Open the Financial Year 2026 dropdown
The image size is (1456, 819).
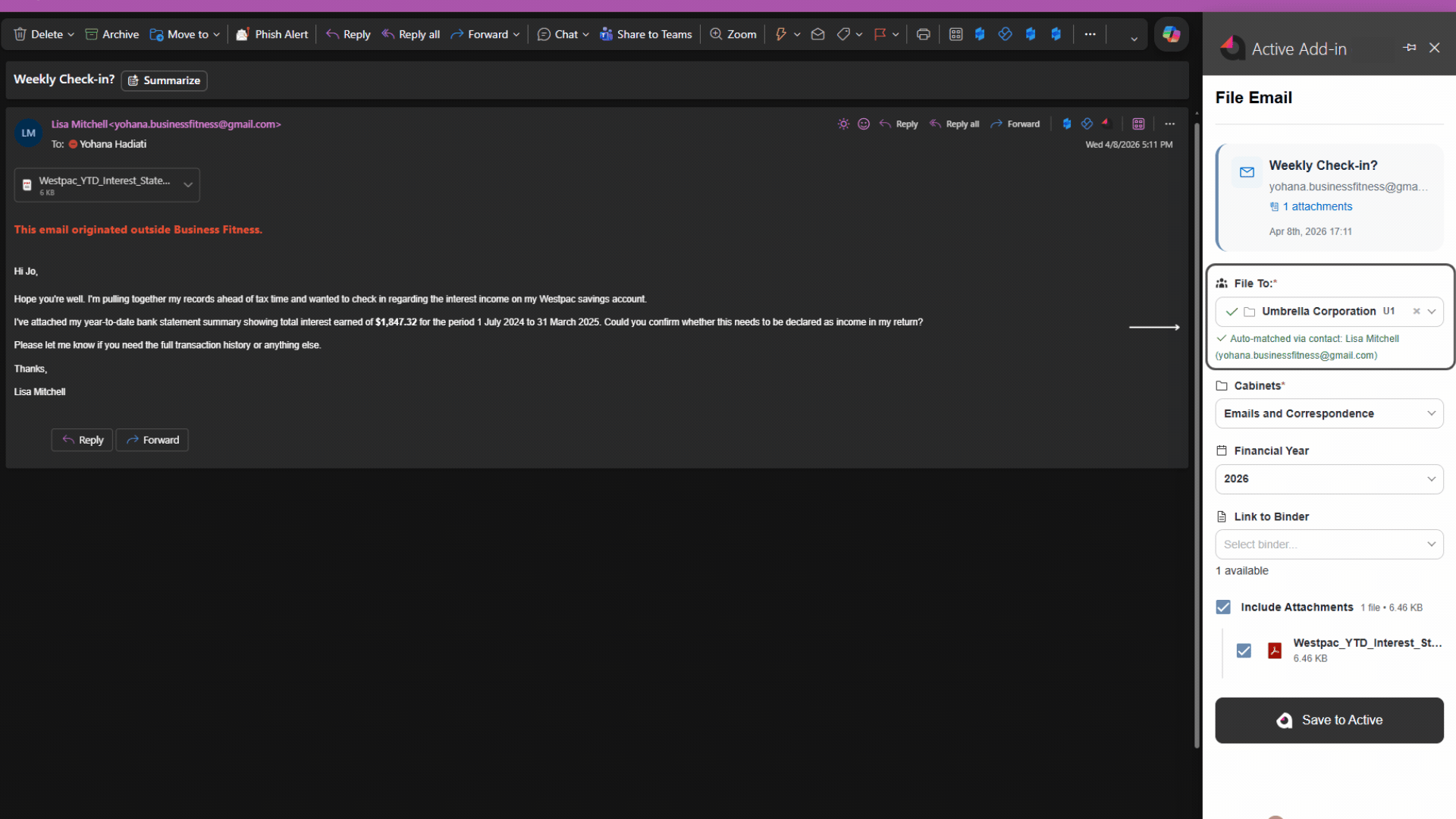coord(1329,479)
